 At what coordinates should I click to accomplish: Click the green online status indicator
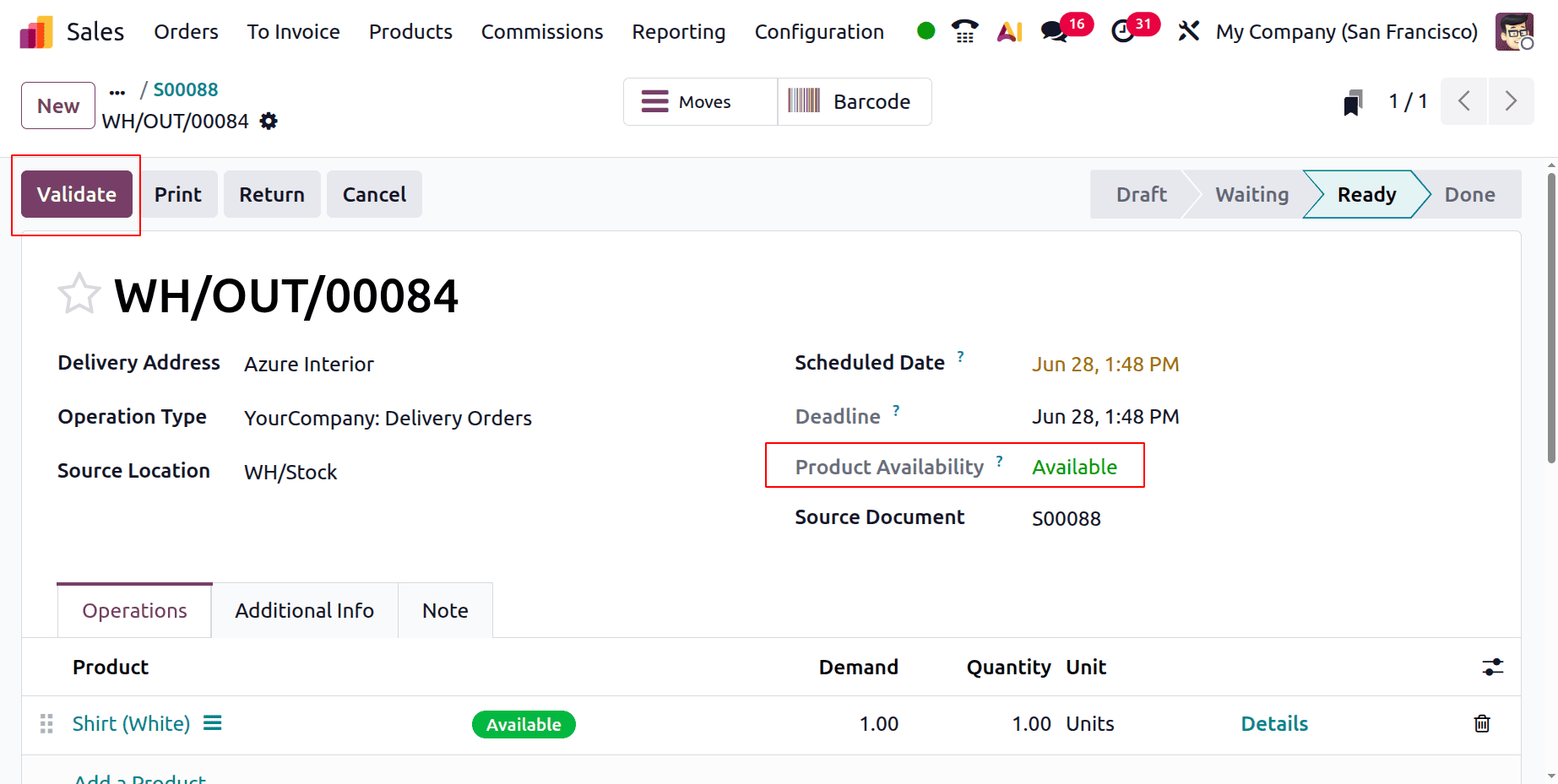point(926,31)
